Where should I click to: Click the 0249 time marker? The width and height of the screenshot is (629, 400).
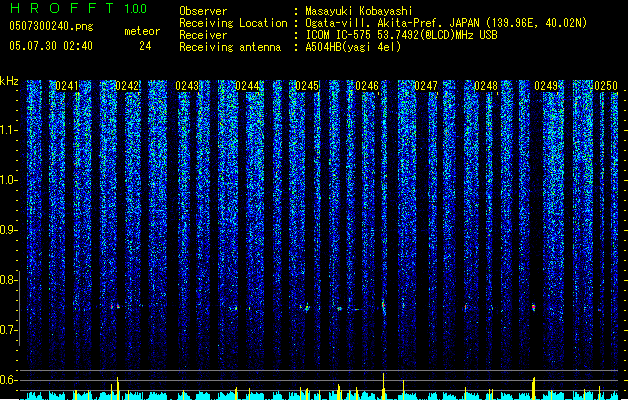546,86
